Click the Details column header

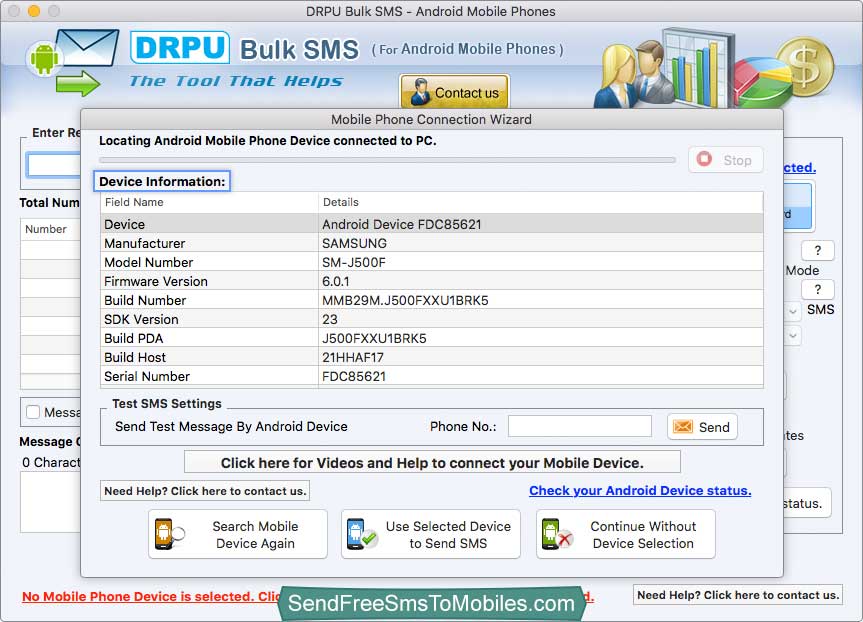540,202
